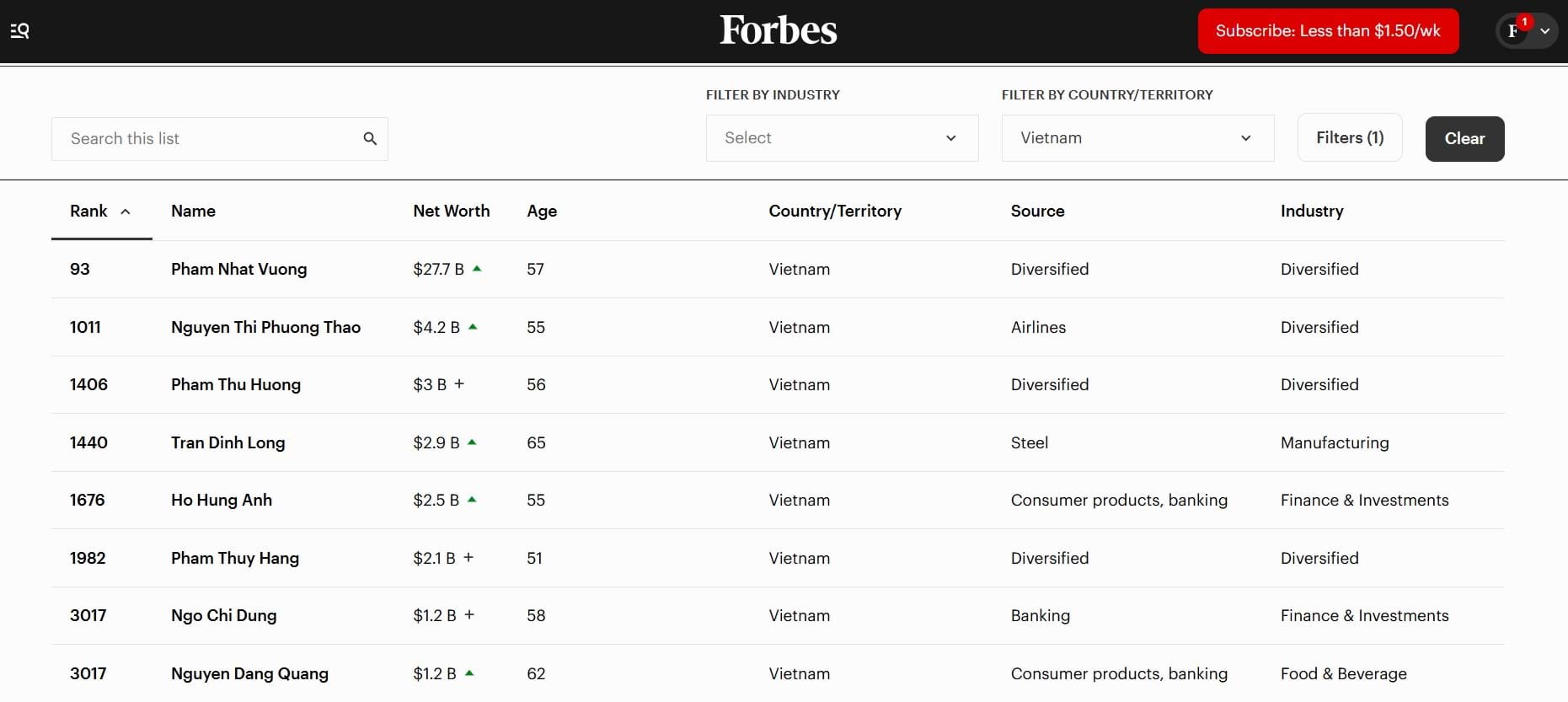Sort by the Age column header

542,212
